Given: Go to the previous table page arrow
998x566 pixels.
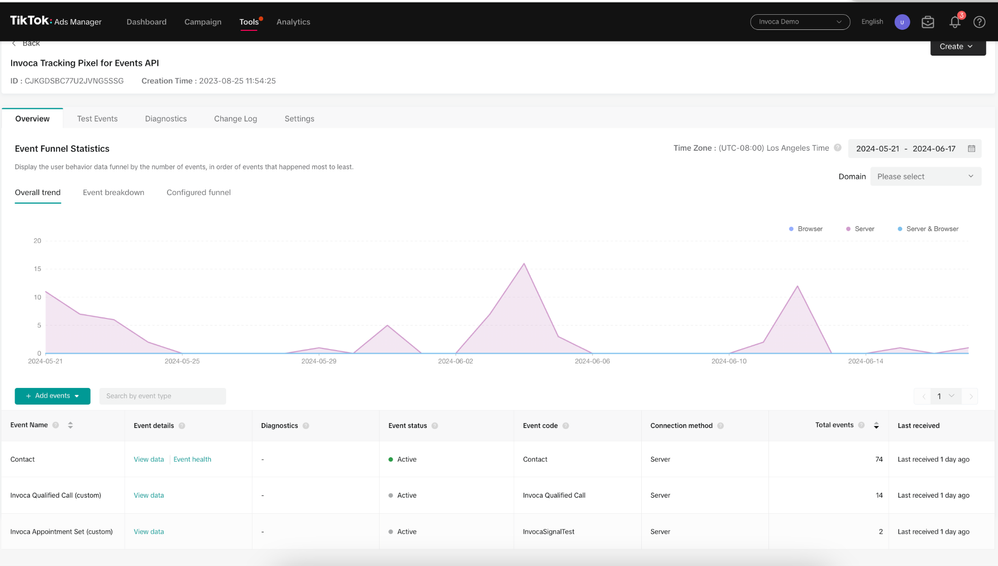Looking at the screenshot, I should pyautogui.click(x=924, y=396).
